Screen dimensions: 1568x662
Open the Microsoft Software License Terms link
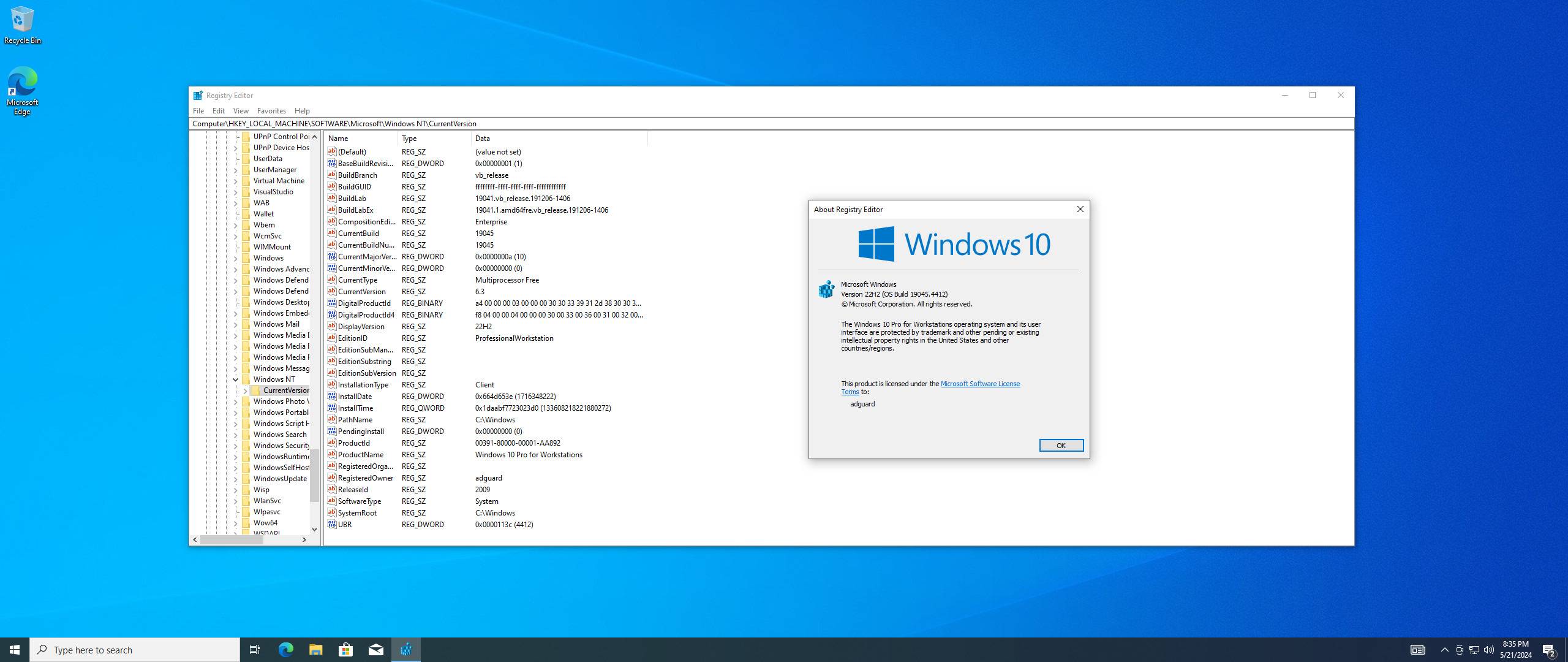point(979,384)
